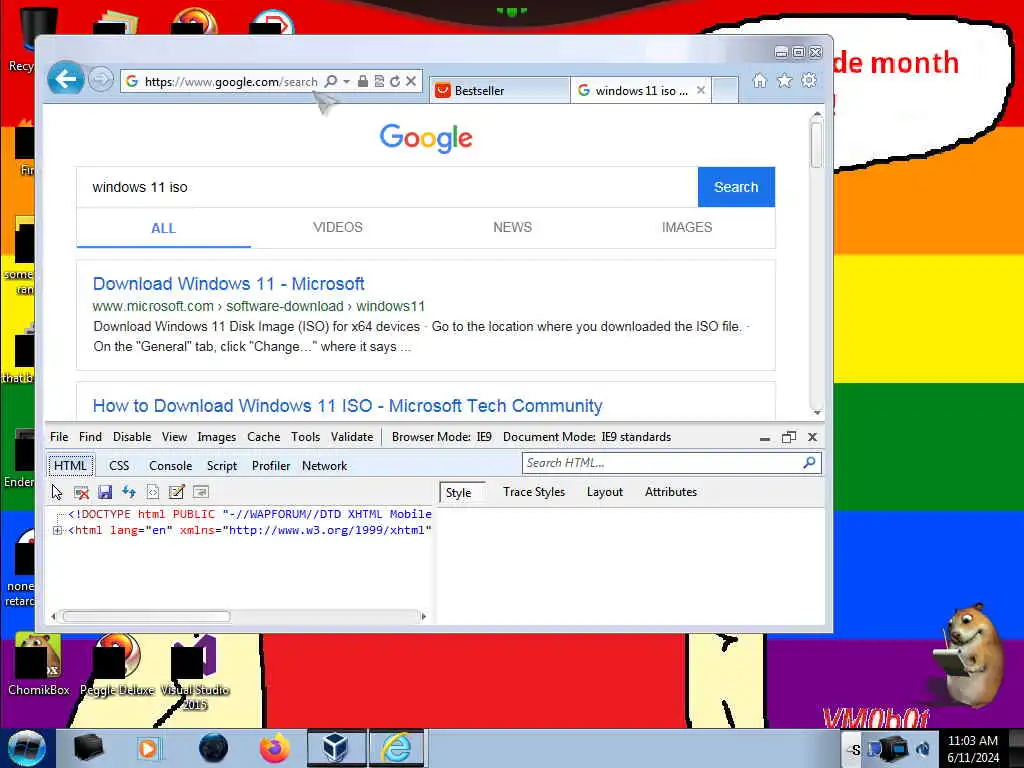Open the Cache menu in Developer Tools
Image resolution: width=1024 pixels, height=768 pixels.
264,437
